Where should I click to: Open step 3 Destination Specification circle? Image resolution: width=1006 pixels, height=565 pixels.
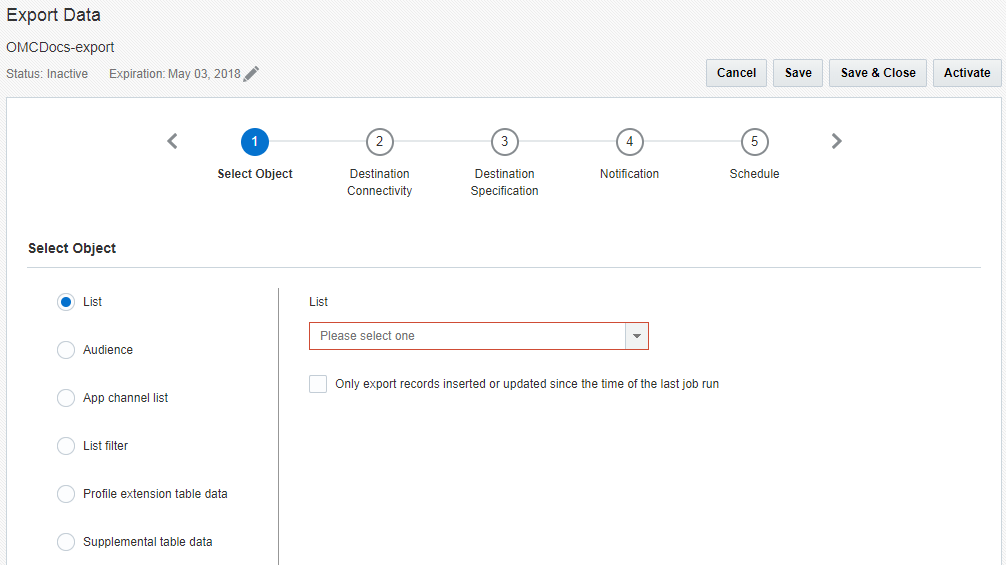click(505, 142)
